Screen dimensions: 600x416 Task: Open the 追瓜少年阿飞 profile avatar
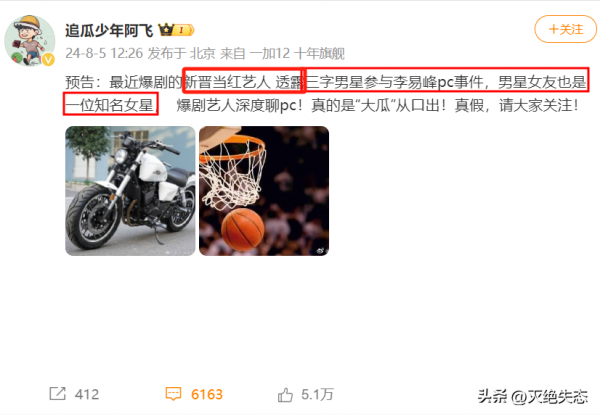coord(29,40)
